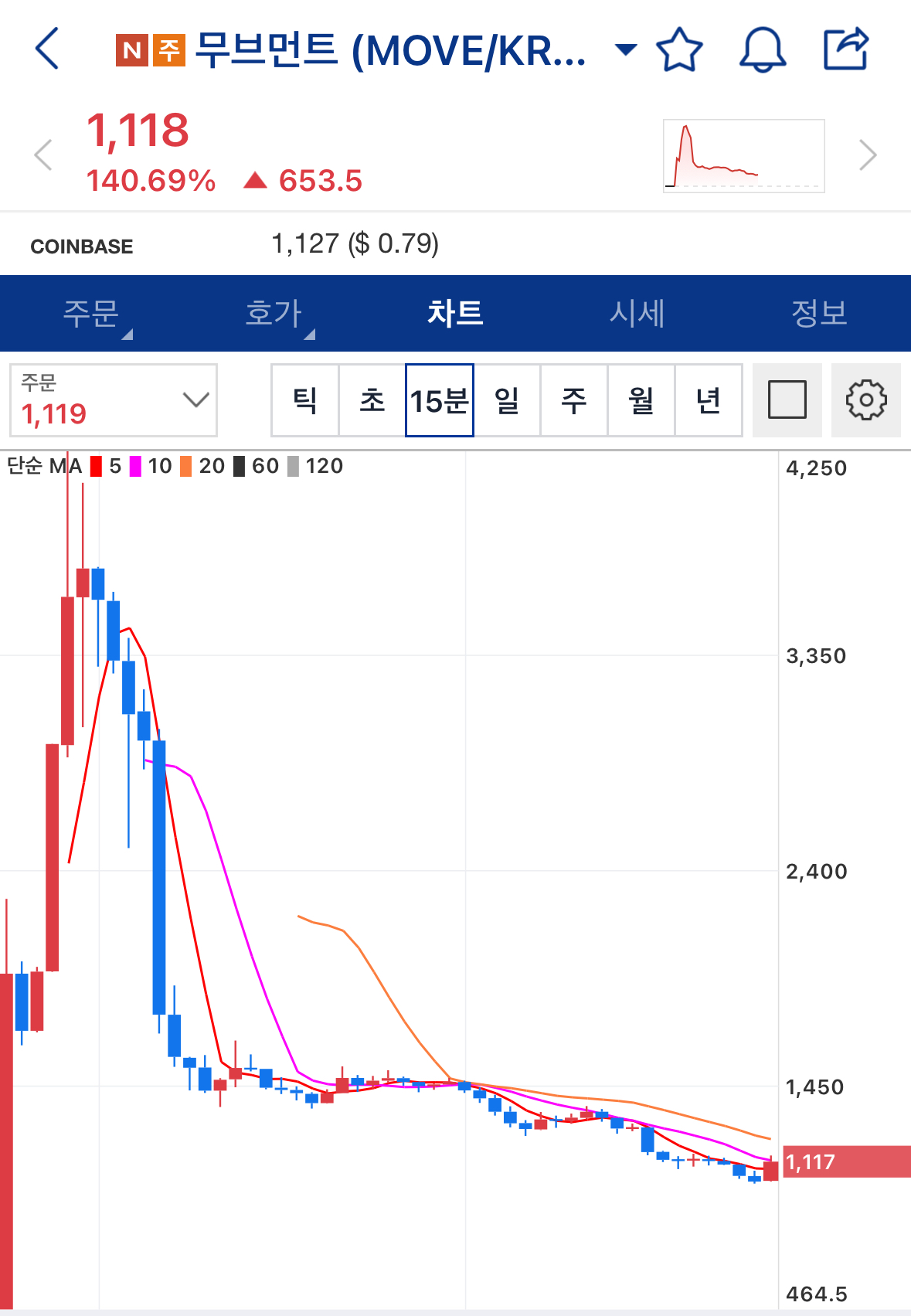Open the 정보 tab
This screenshot has width=911, height=1316.
(820, 314)
